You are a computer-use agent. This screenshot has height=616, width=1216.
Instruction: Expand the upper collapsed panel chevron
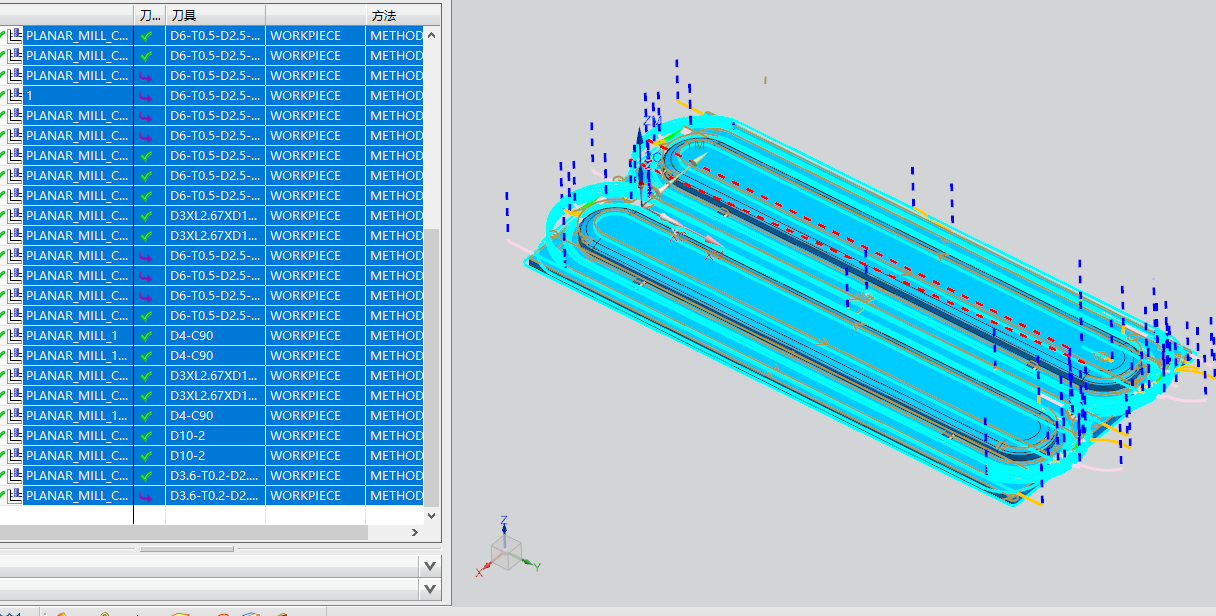coord(430,566)
